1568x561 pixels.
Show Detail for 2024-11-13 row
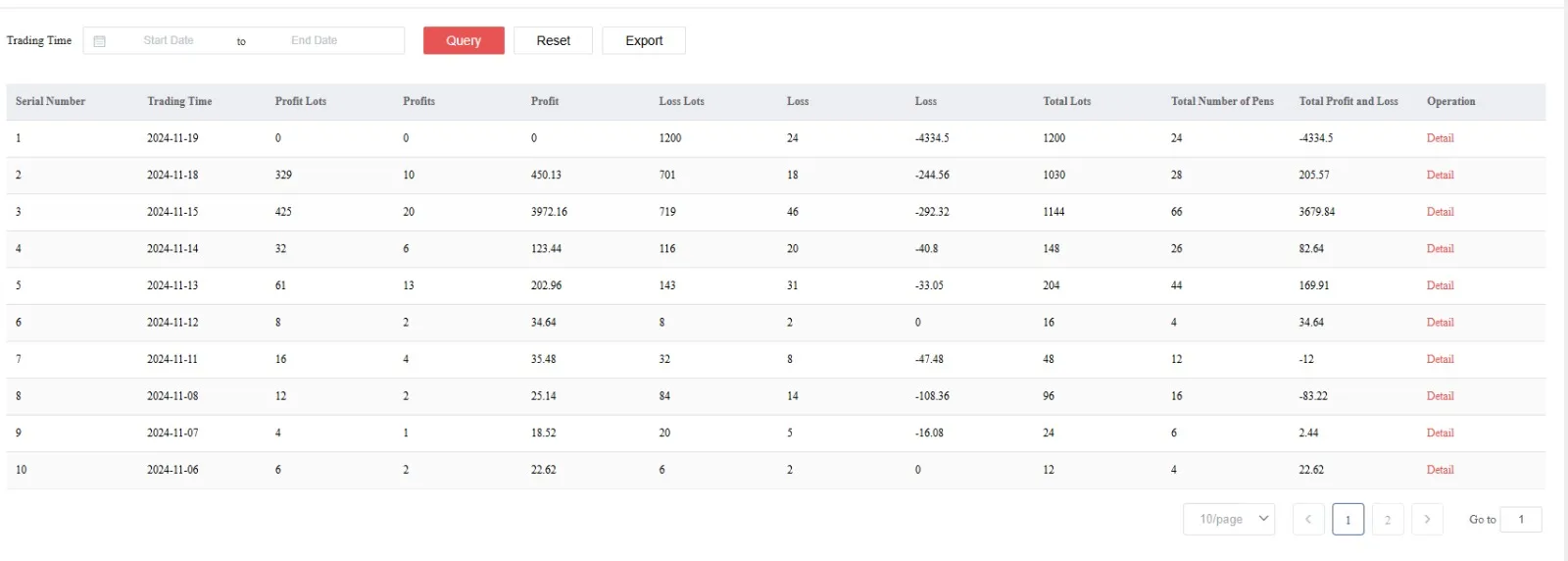(1440, 285)
